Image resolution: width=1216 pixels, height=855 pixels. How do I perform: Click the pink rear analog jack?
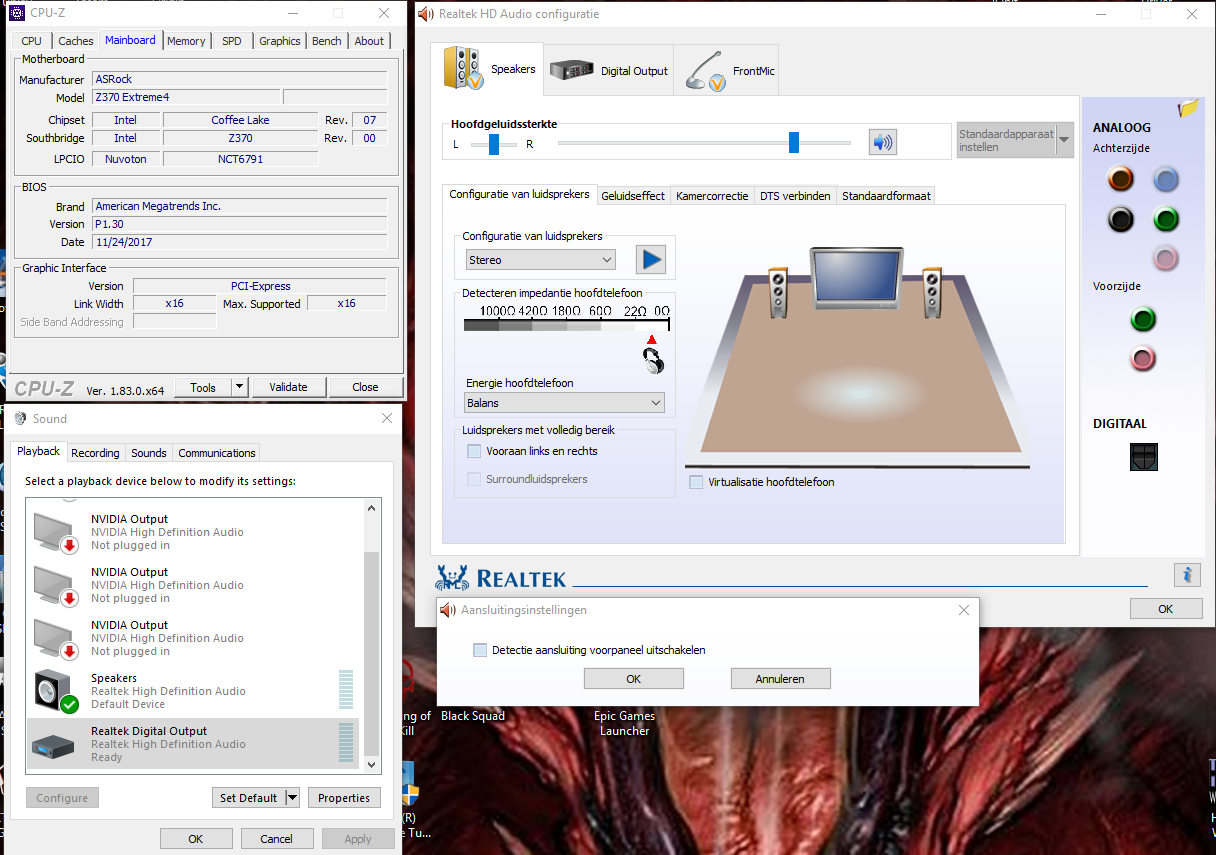pos(1166,258)
